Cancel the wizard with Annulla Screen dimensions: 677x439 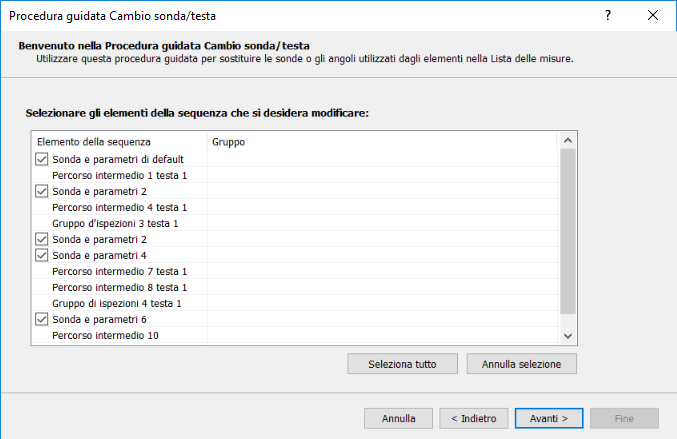(x=398, y=418)
